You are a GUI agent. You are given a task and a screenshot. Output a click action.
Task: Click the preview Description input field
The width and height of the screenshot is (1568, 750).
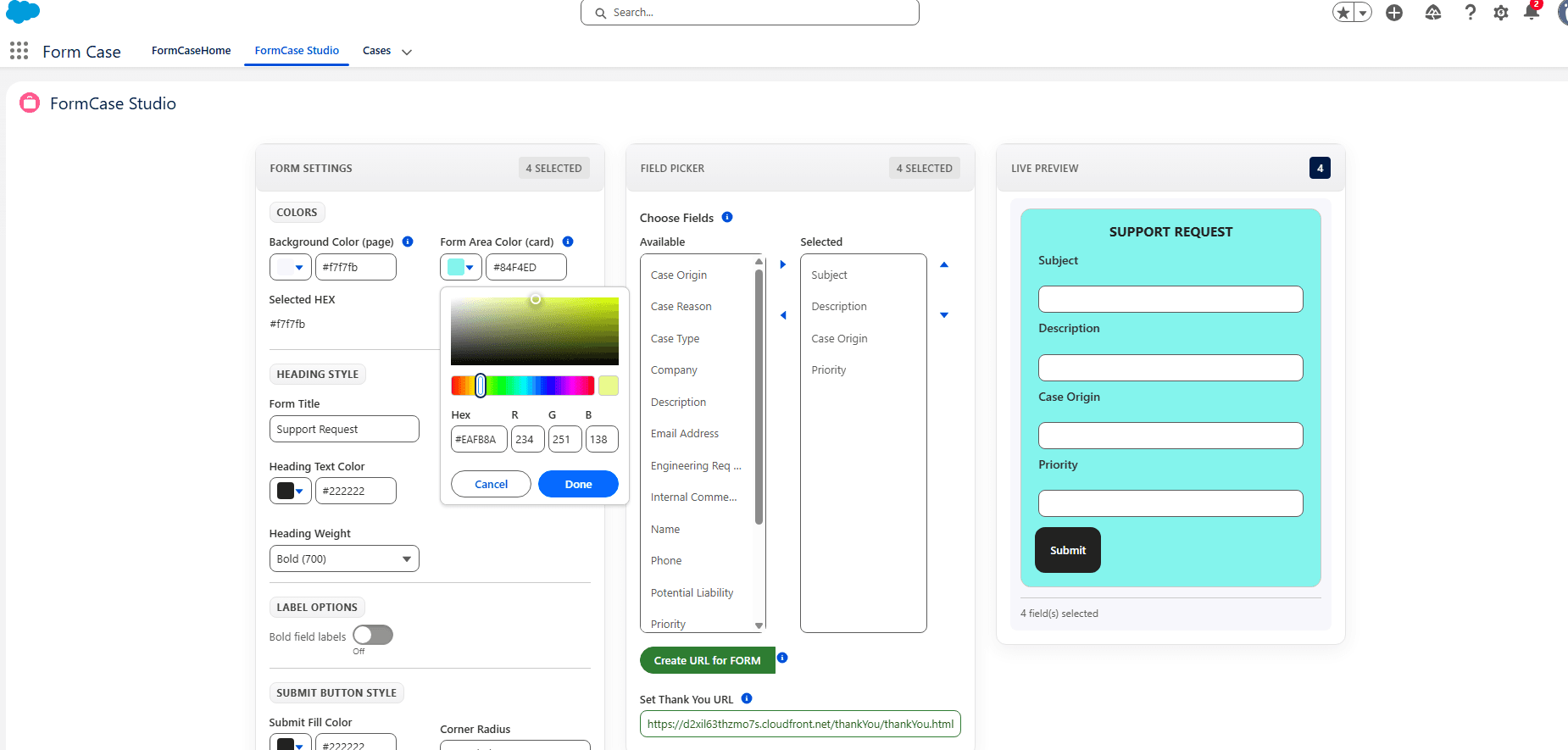point(1170,368)
